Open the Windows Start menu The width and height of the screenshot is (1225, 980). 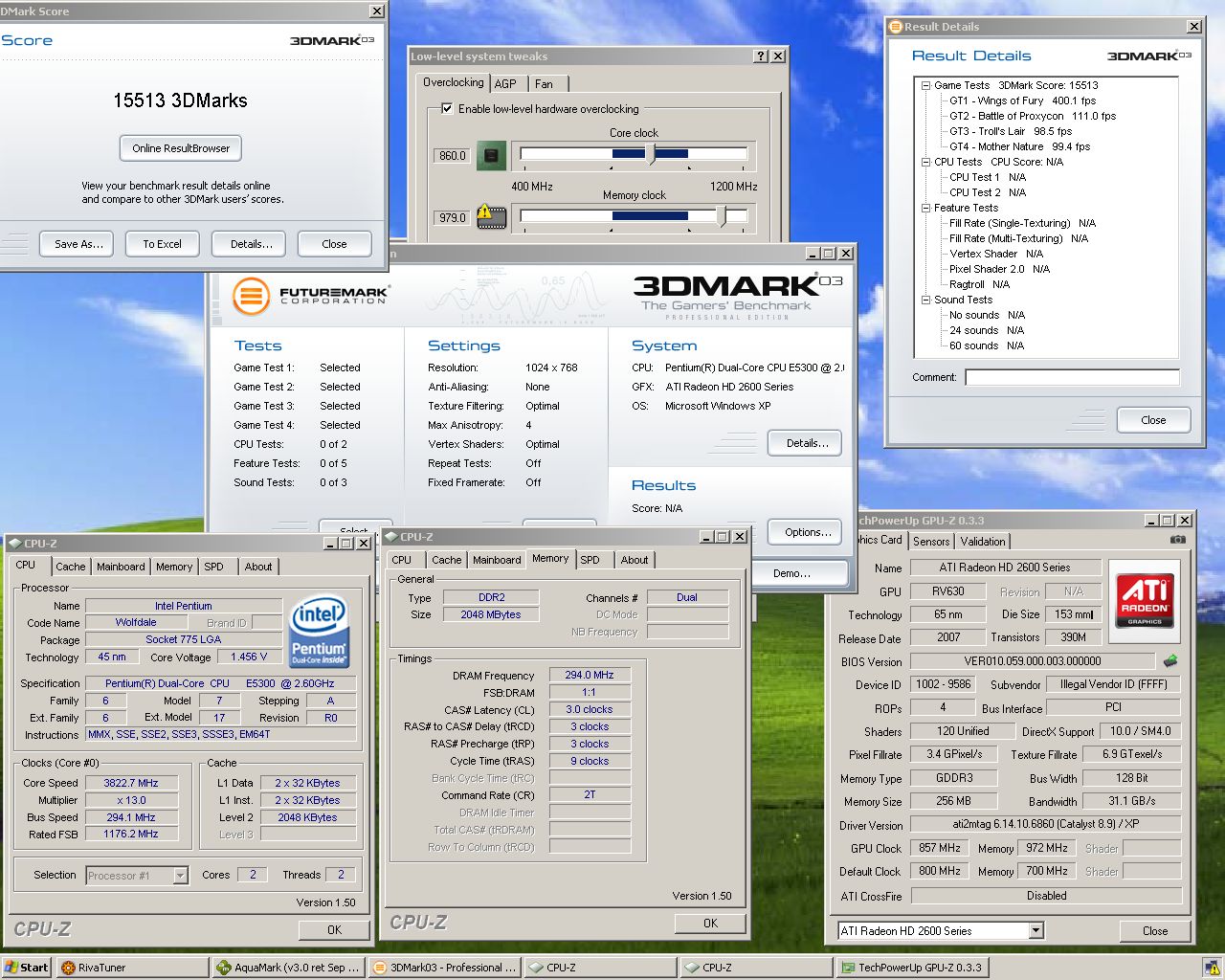(x=26, y=968)
